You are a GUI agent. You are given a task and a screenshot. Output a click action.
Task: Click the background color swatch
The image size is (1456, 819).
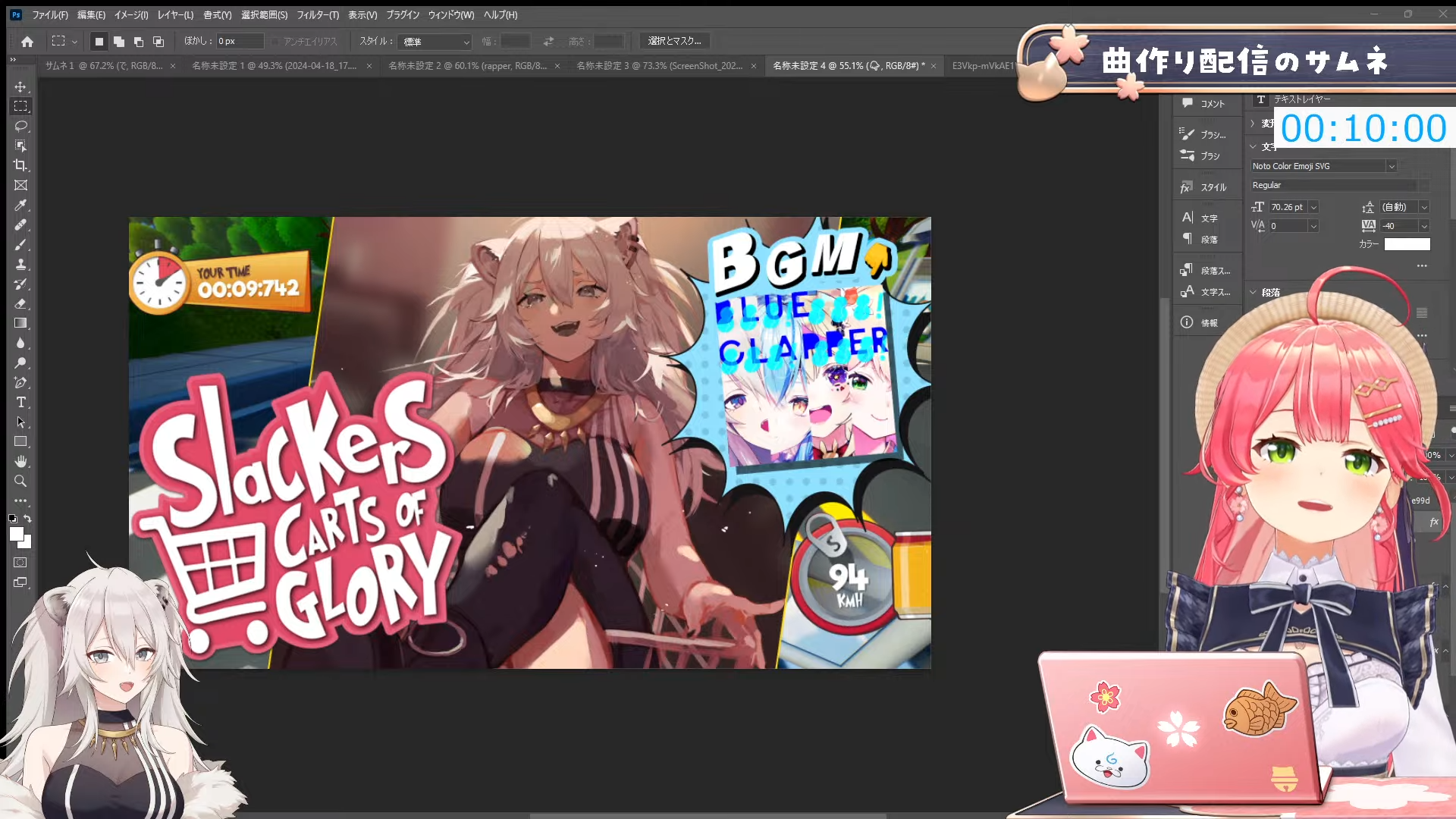click(x=27, y=543)
